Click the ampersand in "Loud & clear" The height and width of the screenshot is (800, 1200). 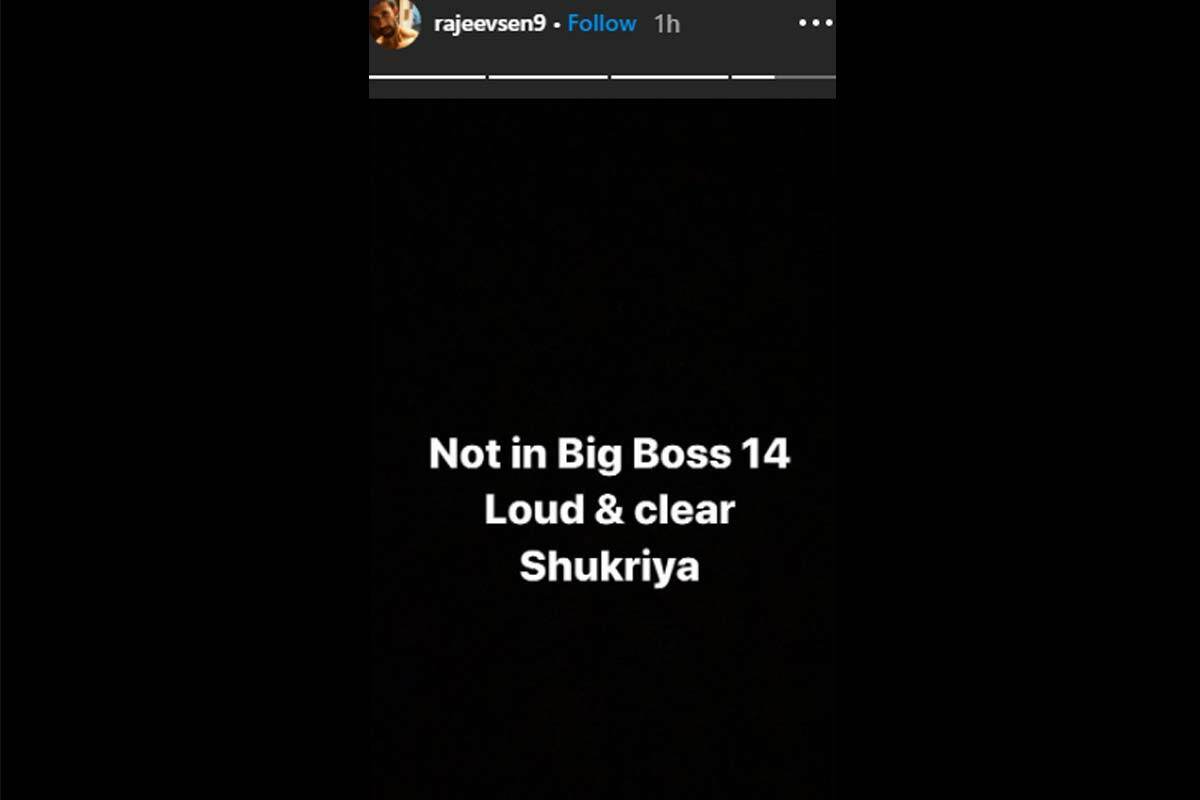[x=608, y=511]
